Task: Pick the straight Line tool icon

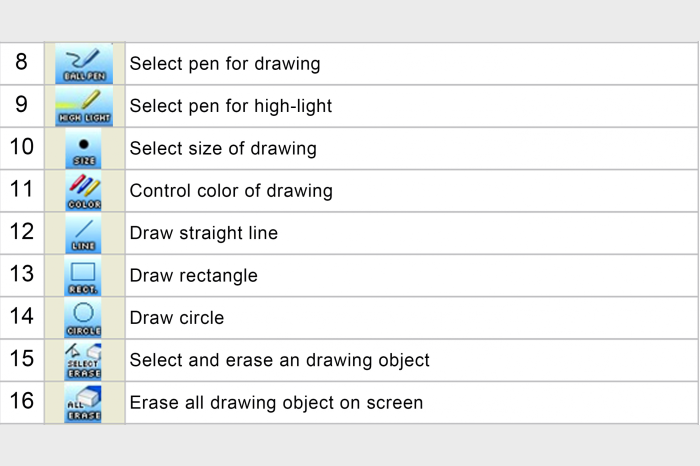Action: pos(83,233)
